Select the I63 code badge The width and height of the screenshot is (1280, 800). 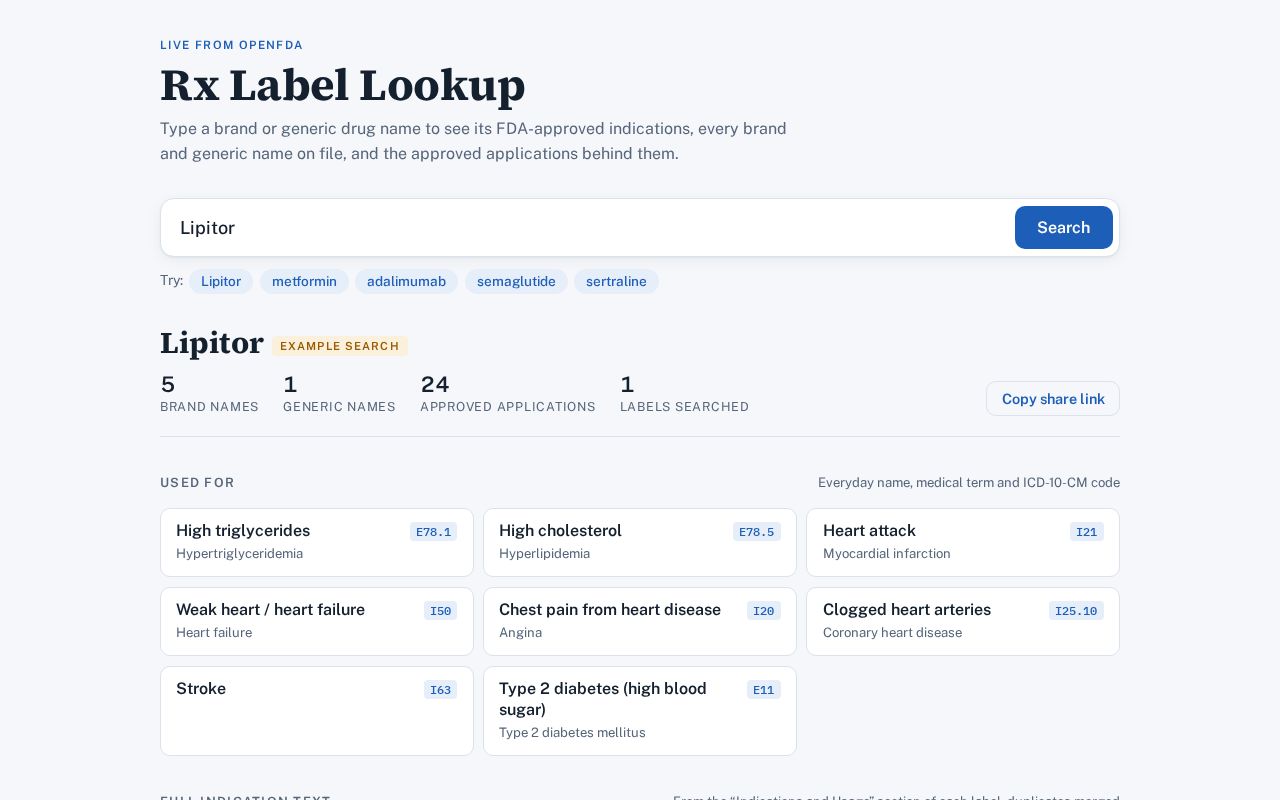(x=440, y=690)
